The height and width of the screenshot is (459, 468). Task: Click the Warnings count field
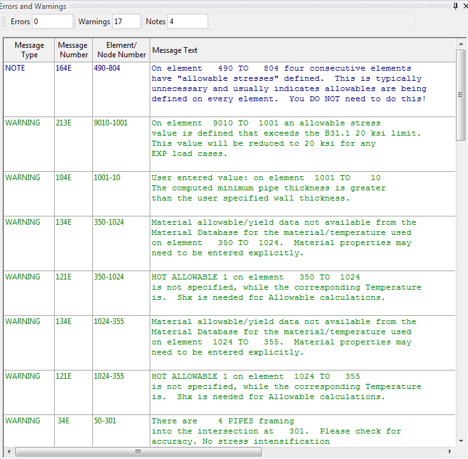[x=126, y=22]
